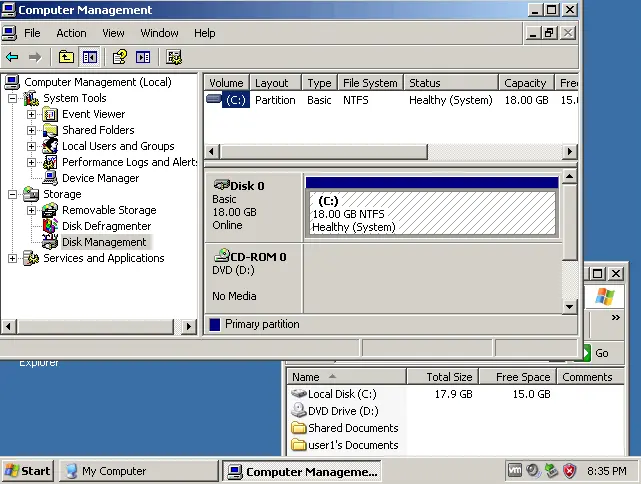Click the C: volume icon in the list
The image size is (641, 484).
(214, 99)
